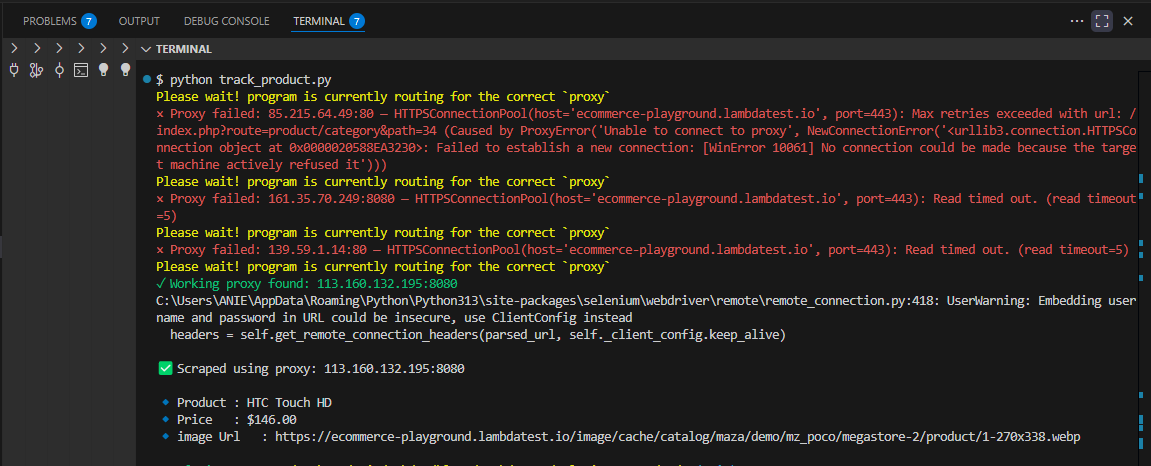Click the 'headers = self.get_remote_connection_headers' line
Viewport: 1151px width, 466px height.
click(x=478, y=335)
